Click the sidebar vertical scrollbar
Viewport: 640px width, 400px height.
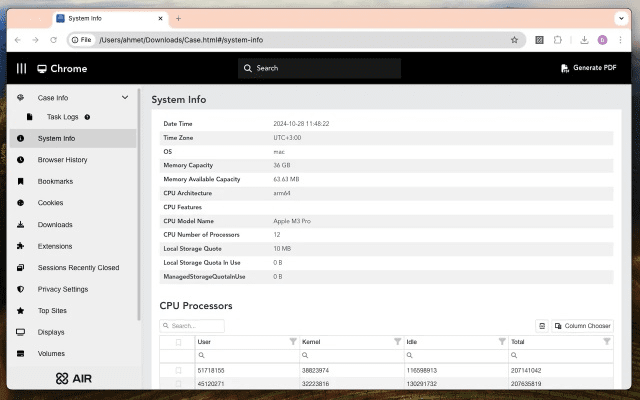(x=139, y=200)
